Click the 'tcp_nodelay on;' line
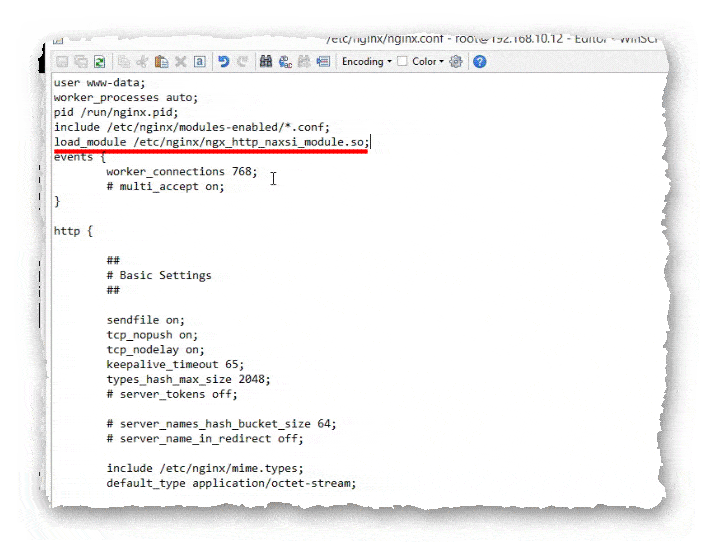 click(x=155, y=350)
